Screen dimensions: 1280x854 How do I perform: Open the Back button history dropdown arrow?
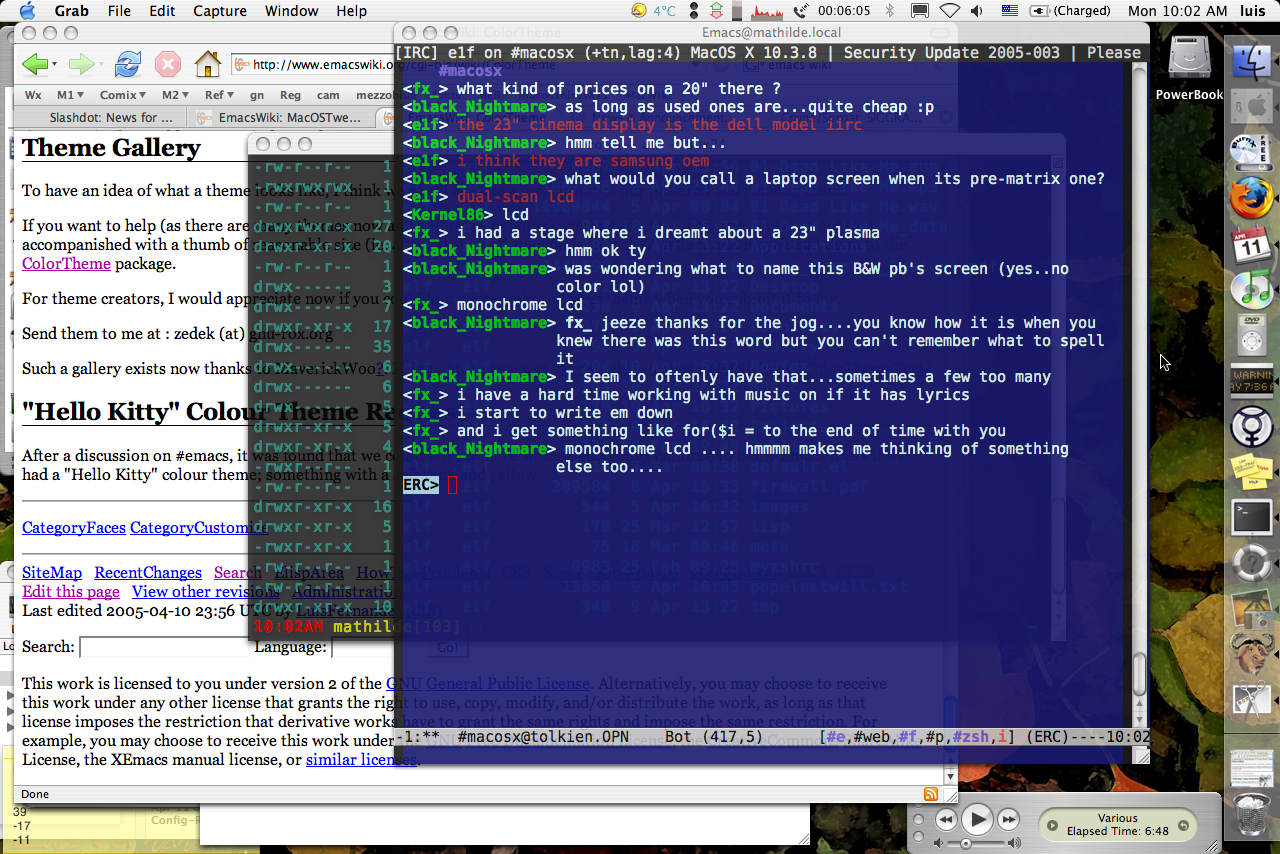coord(55,65)
